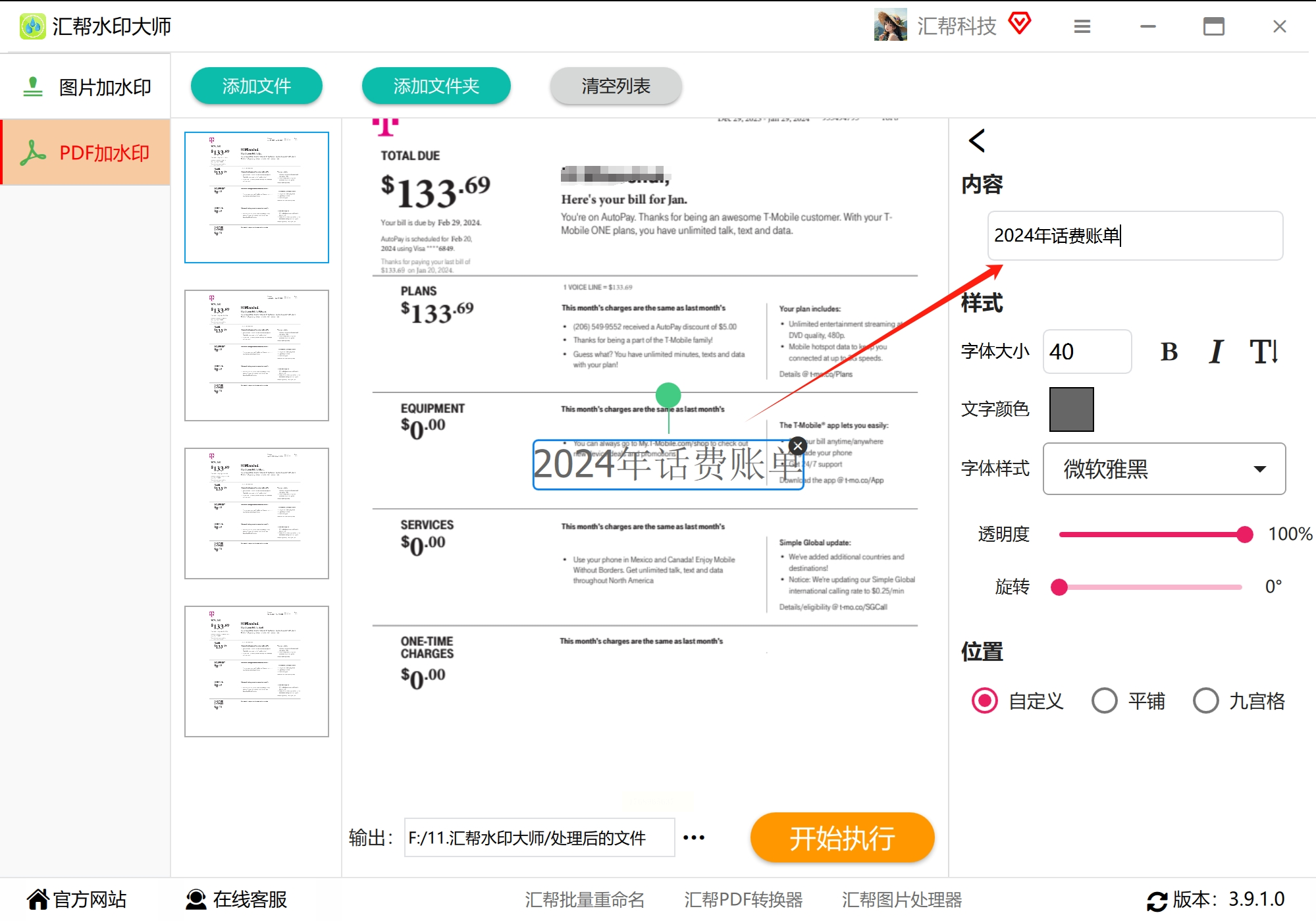
Task: Select 九宫格 grid position option
Action: [1205, 700]
